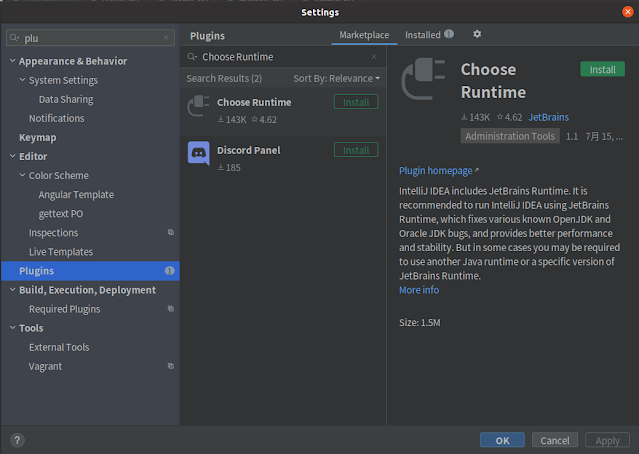Clear the settings search field text
Image resolution: width=639 pixels, height=454 pixels.
[x=166, y=38]
